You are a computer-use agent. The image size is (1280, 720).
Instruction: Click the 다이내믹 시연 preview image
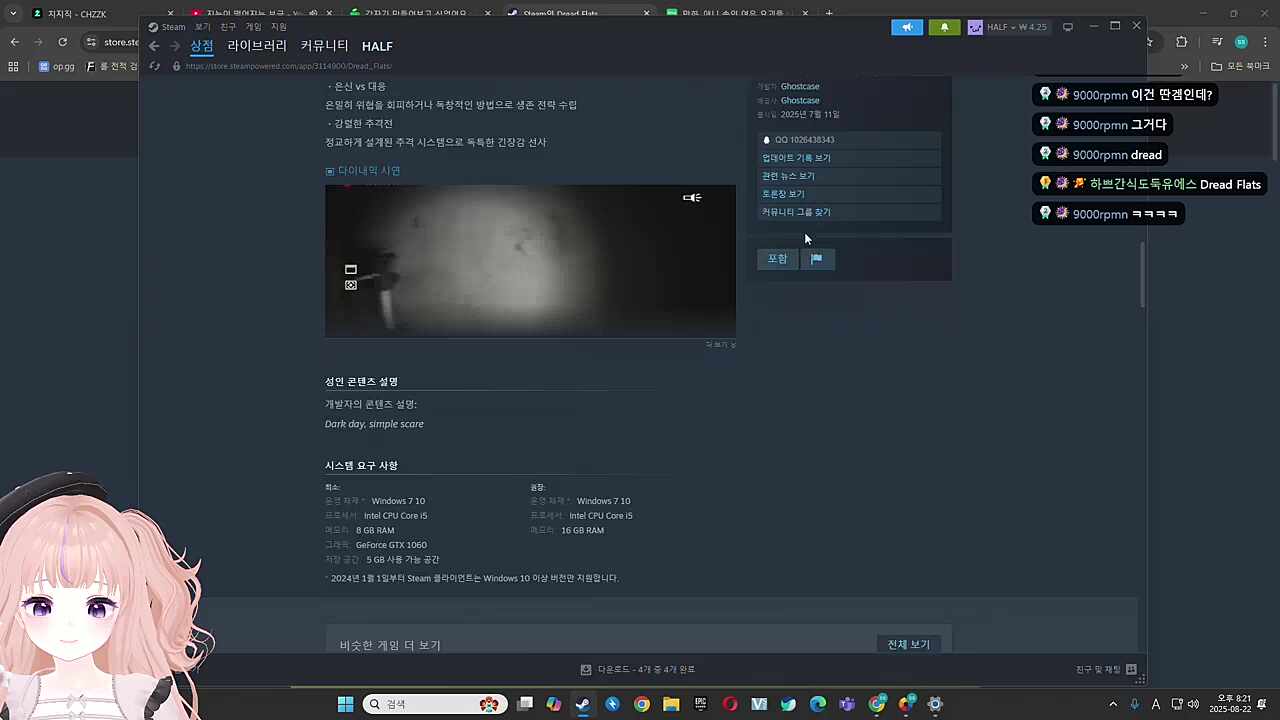[x=530, y=261]
